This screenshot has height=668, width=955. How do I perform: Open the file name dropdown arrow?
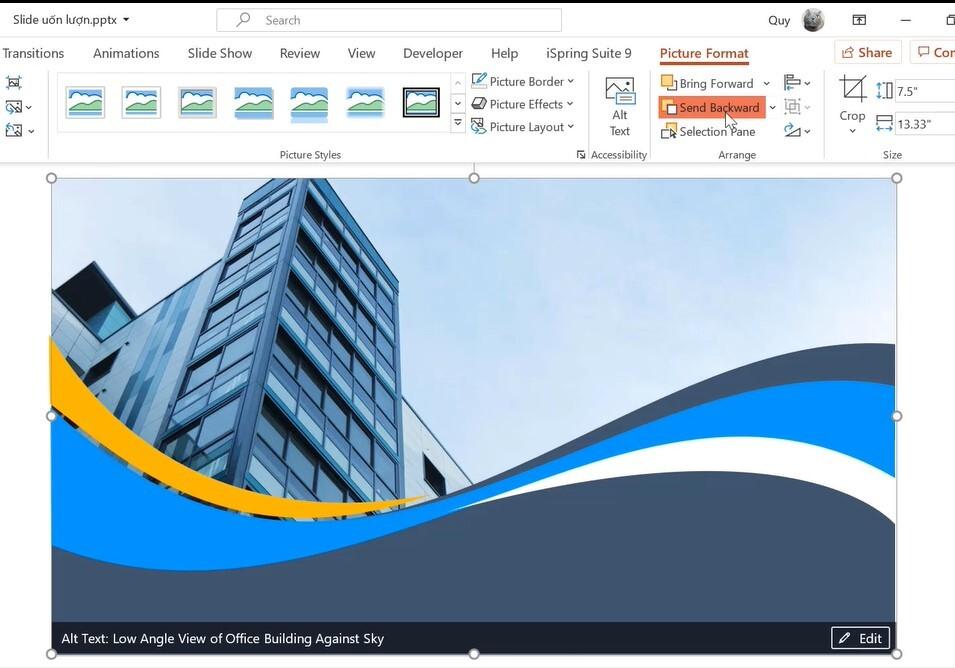click(126, 19)
